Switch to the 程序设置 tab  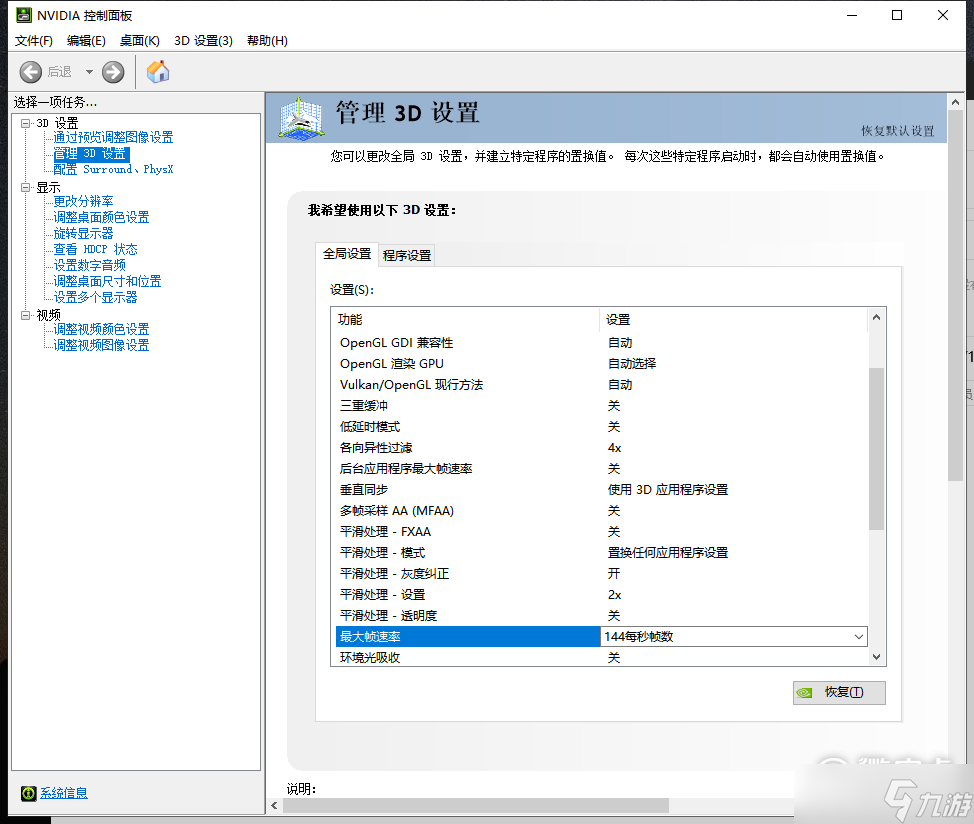407,255
